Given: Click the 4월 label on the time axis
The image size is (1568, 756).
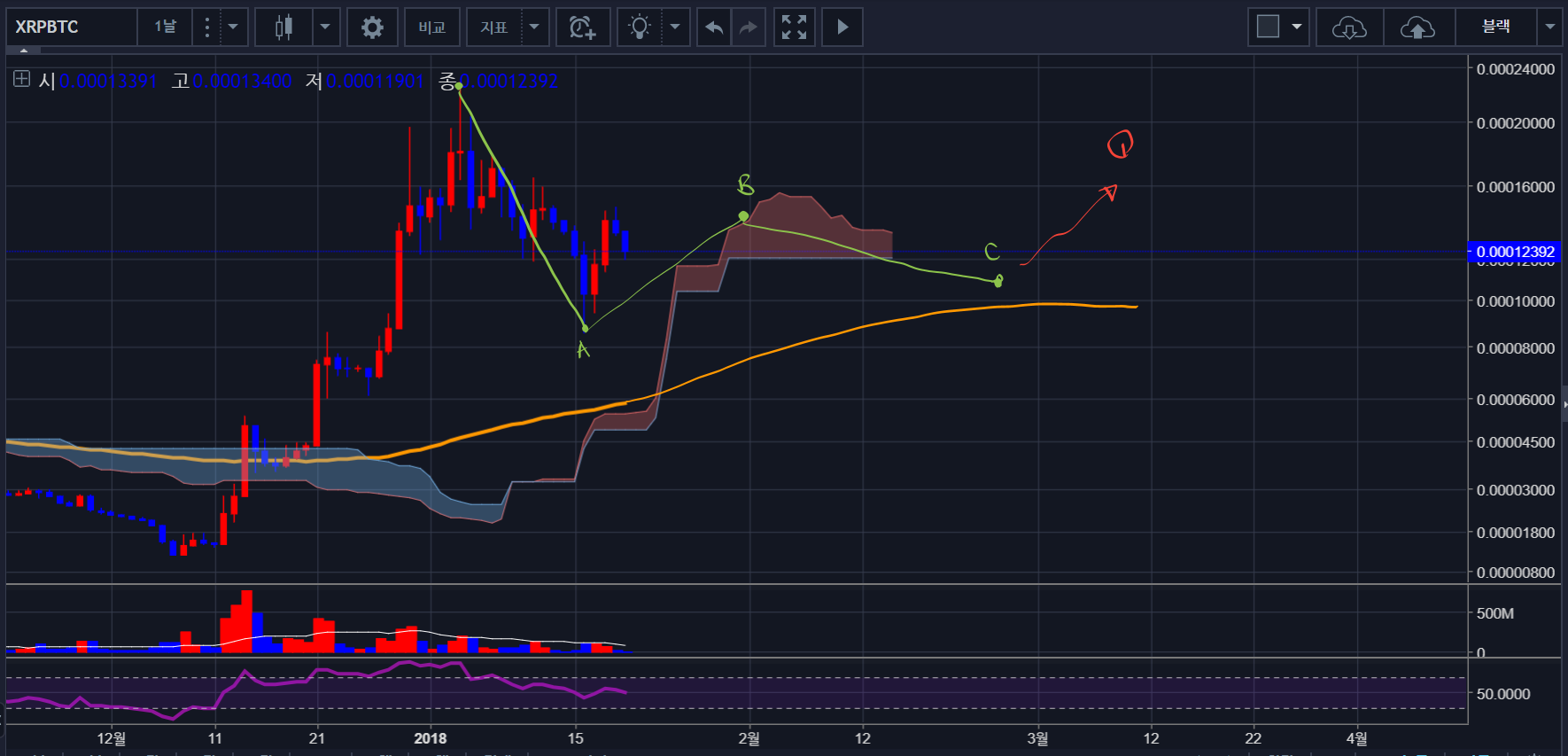Looking at the screenshot, I should 1356,738.
